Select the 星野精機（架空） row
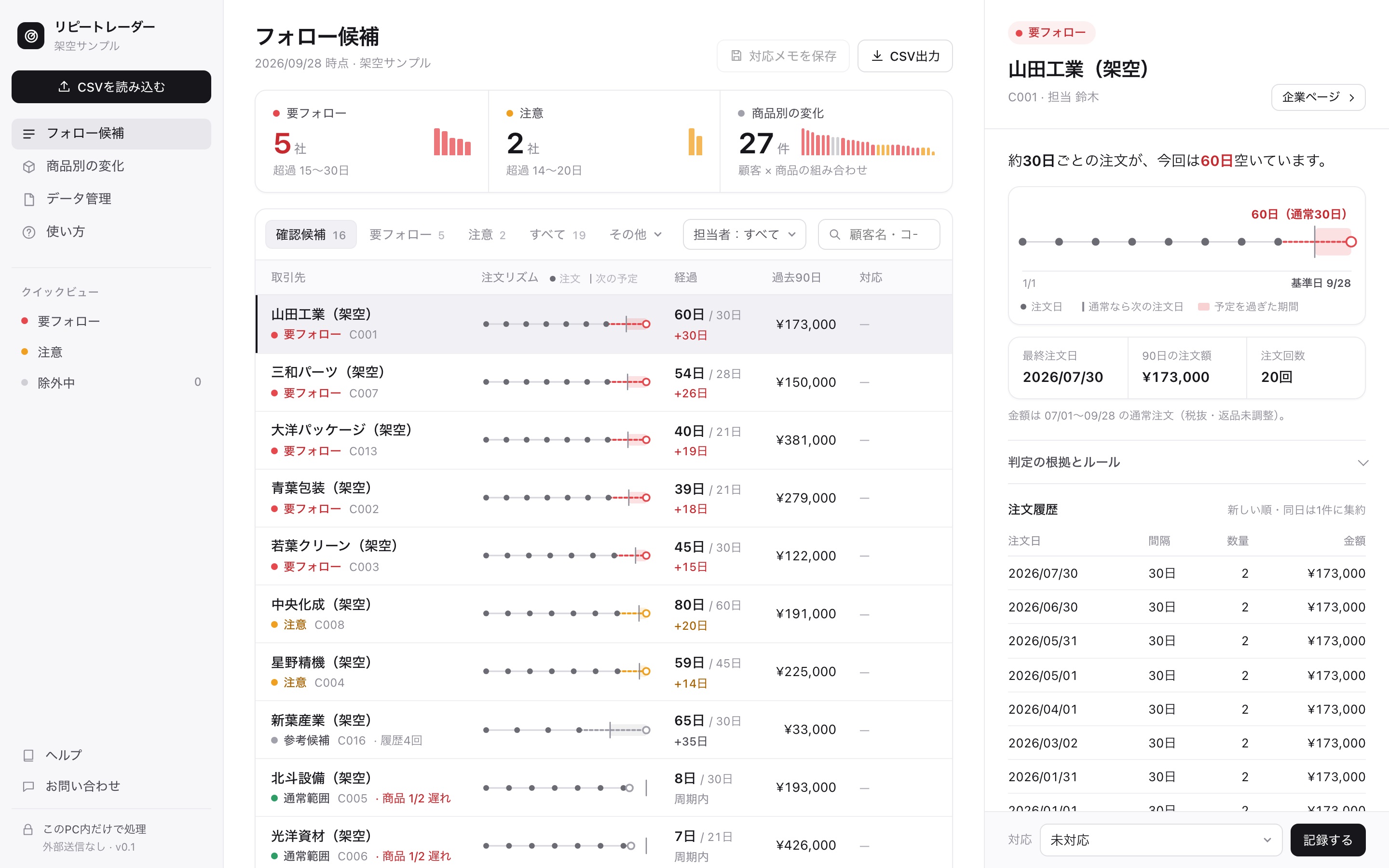1389x868 pixels. coord(604,672)
